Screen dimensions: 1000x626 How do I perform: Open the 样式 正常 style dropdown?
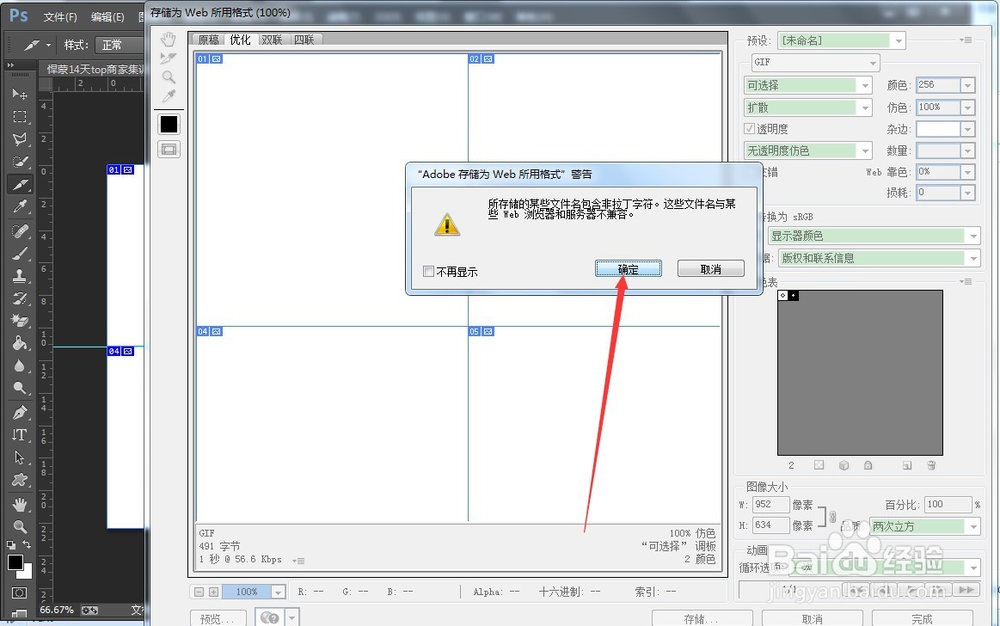(119, 45)
